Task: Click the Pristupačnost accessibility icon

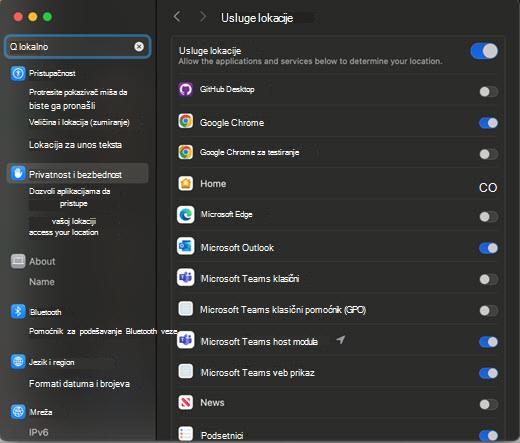Action: coord(18,73)
